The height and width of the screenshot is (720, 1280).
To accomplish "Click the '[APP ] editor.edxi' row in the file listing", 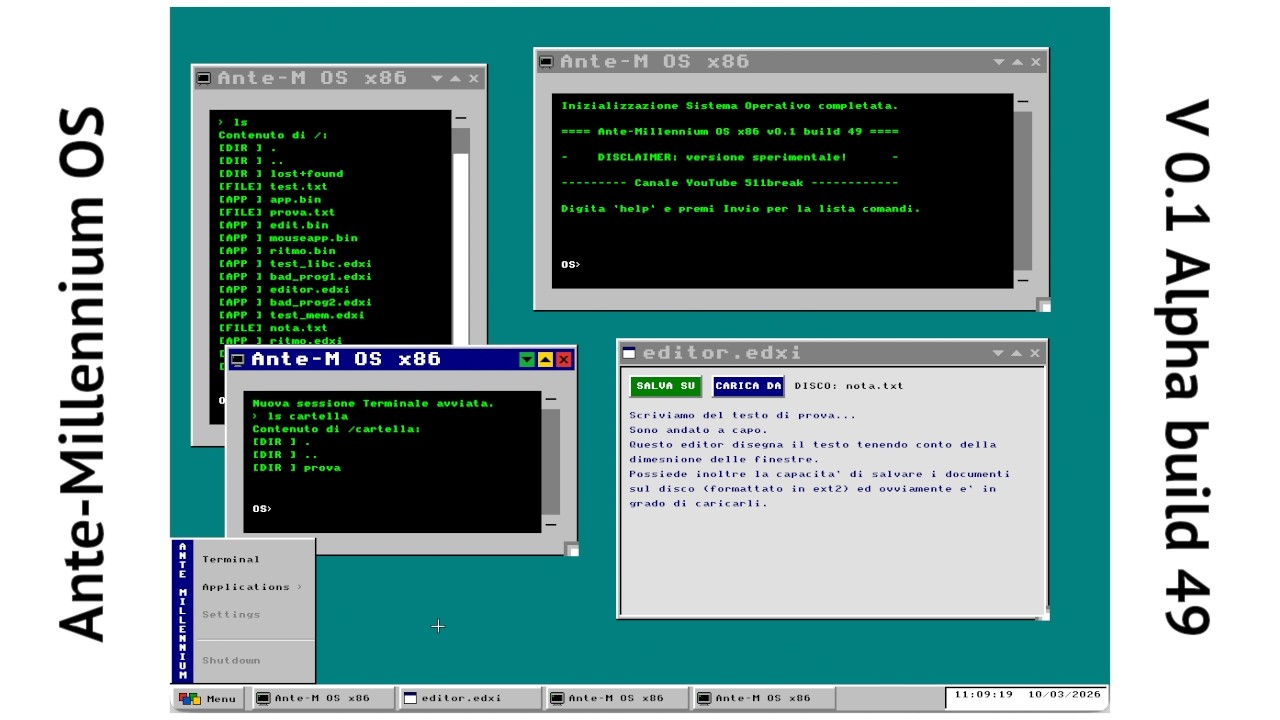I will click(284, 290).
